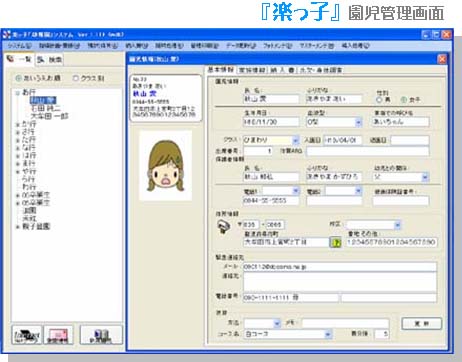
Task: Switch to the rightmost tab of the child info form
Action: (x=321, y=70)
